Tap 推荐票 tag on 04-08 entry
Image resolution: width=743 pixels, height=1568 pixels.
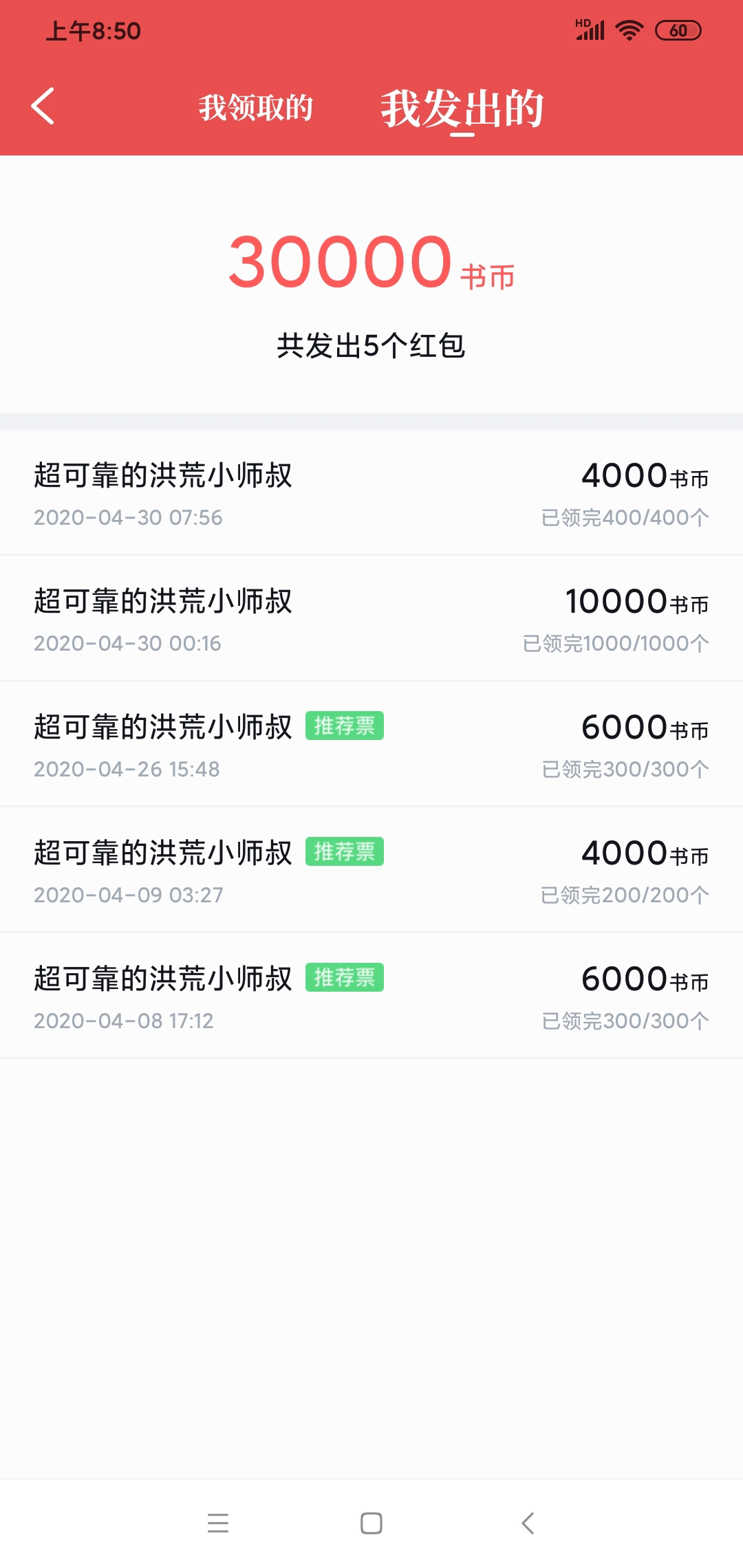click(x=345, y=978)
